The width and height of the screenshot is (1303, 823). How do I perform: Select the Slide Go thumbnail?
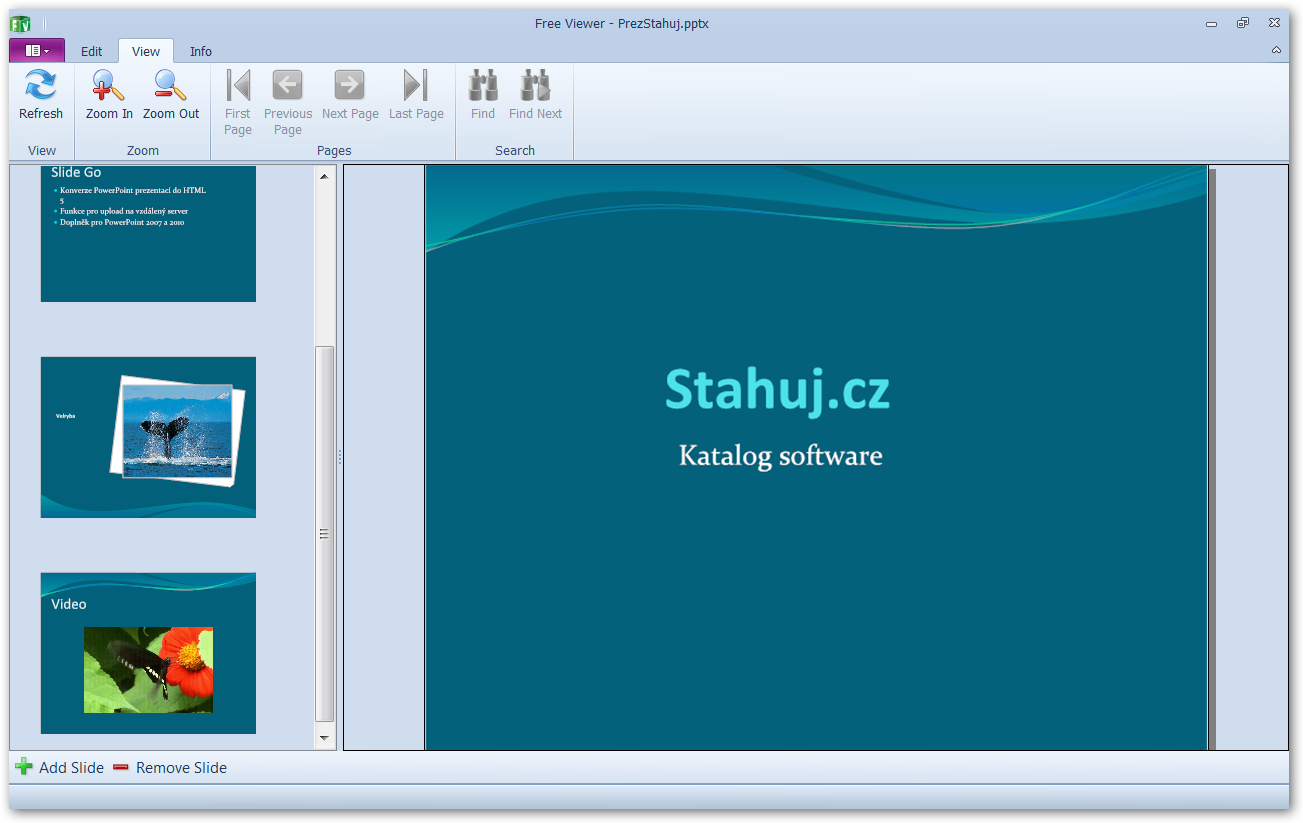click(148, 233)
